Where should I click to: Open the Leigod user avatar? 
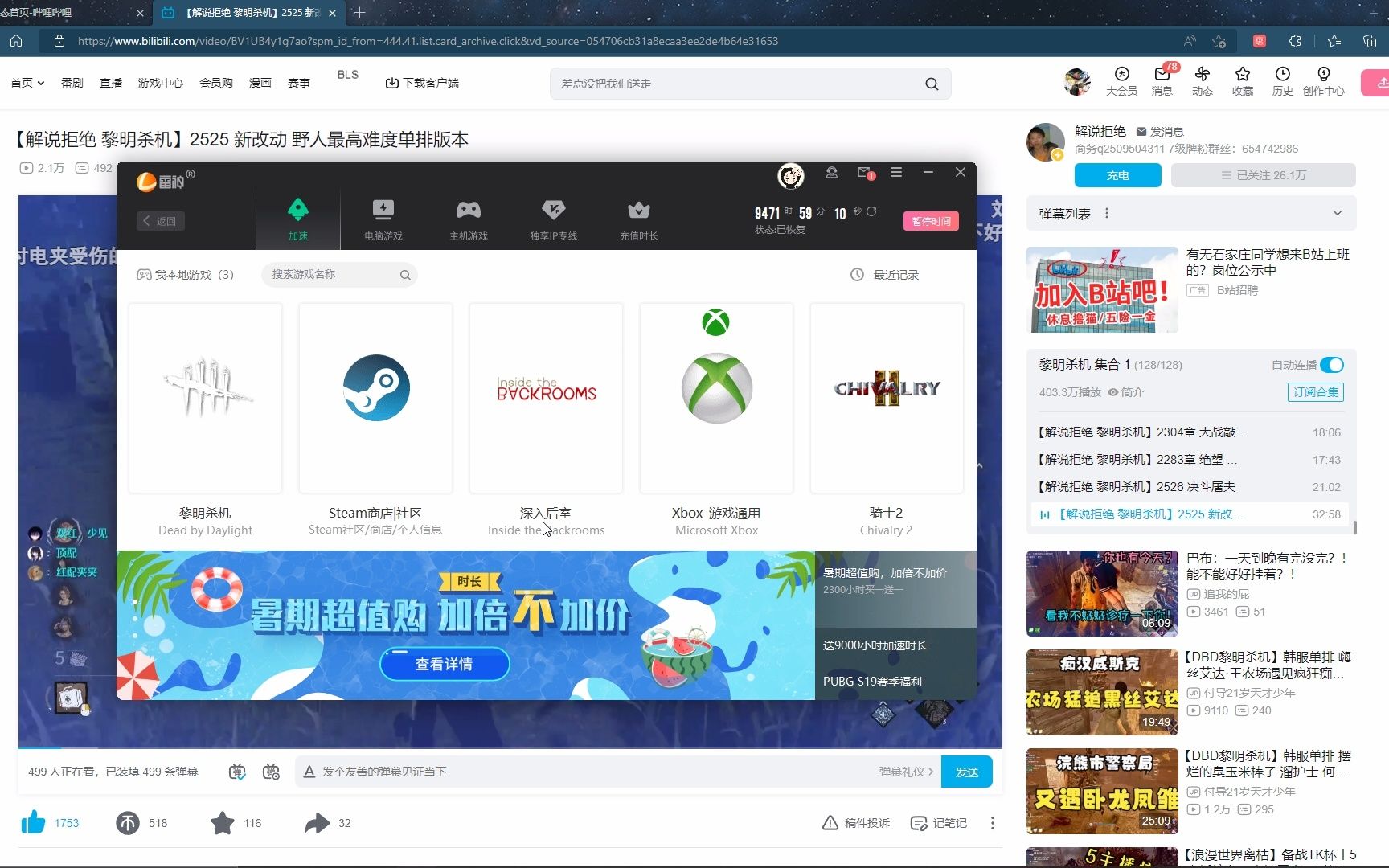click(x=791, y=175)
